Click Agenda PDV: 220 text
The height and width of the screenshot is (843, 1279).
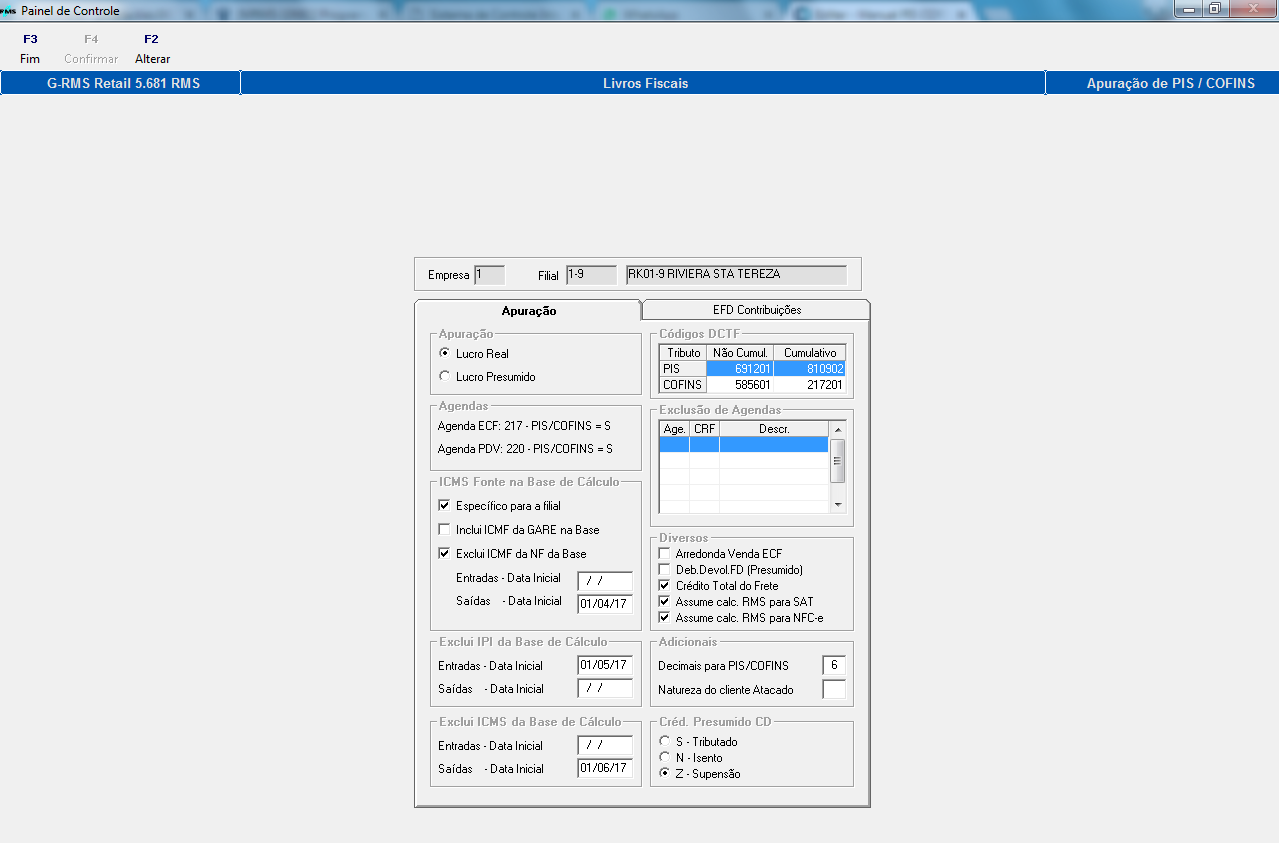pyautogui.click(x=525, y=449)
